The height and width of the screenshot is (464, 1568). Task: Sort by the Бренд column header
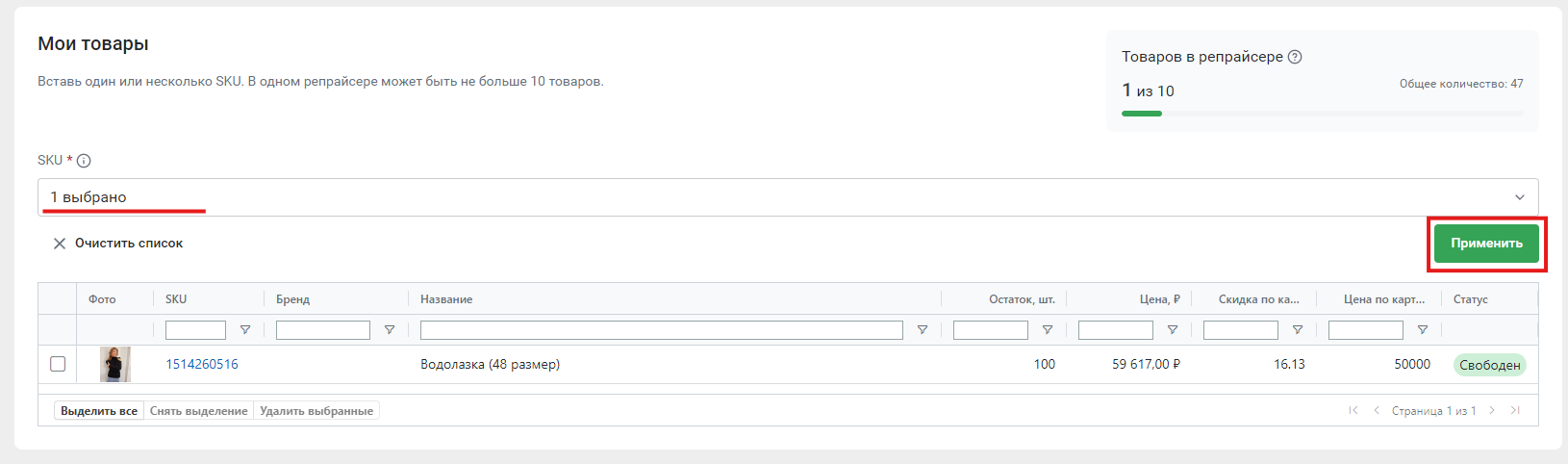292,299
